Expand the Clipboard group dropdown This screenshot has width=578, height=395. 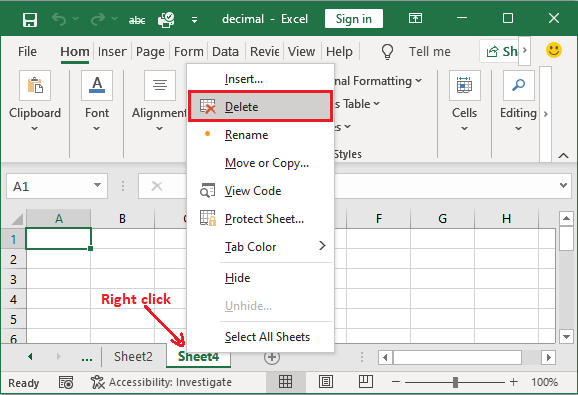pyautogui.click(x=34, y=129)
